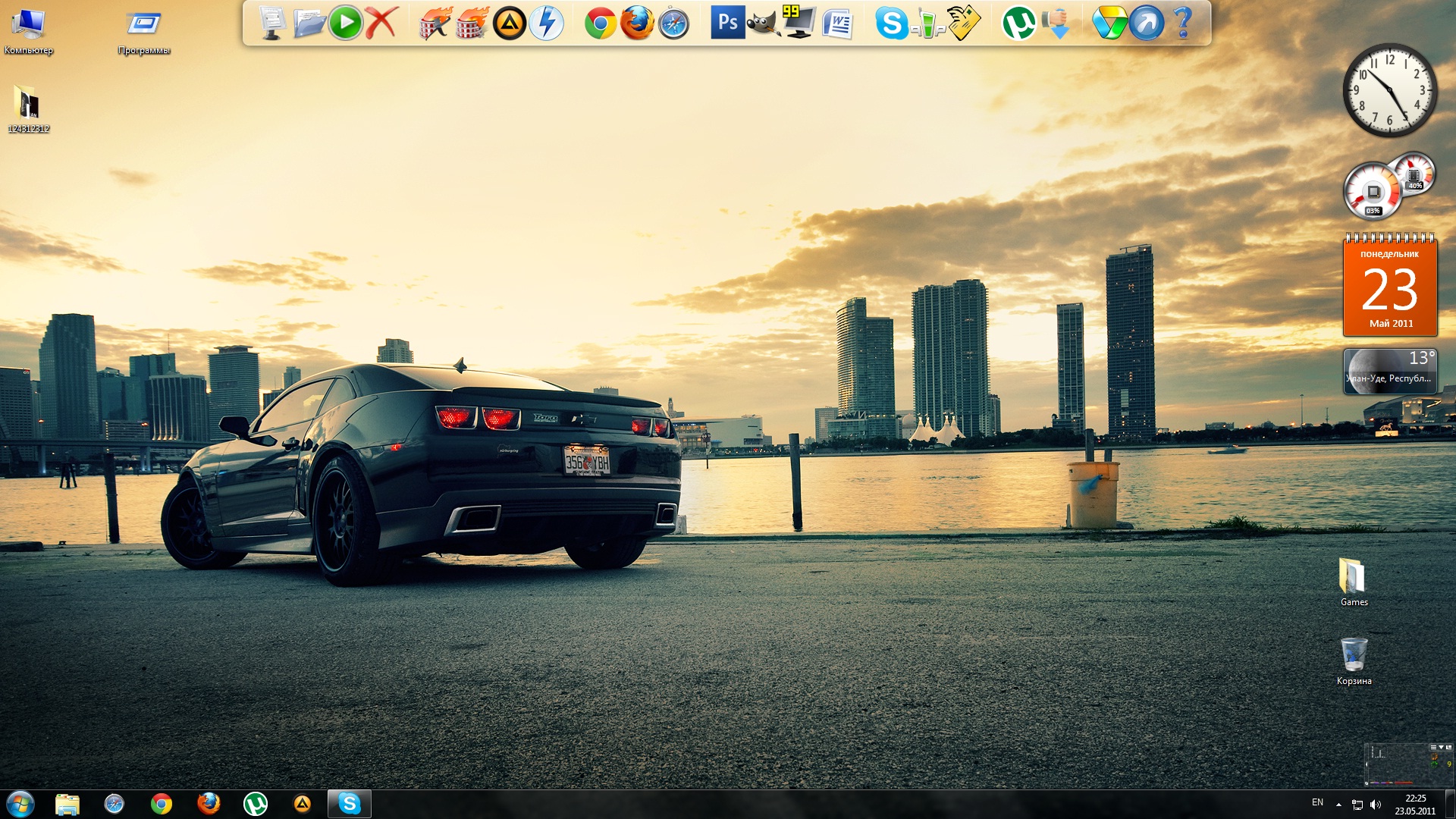Open the EN language selector

coord(1317,802)
